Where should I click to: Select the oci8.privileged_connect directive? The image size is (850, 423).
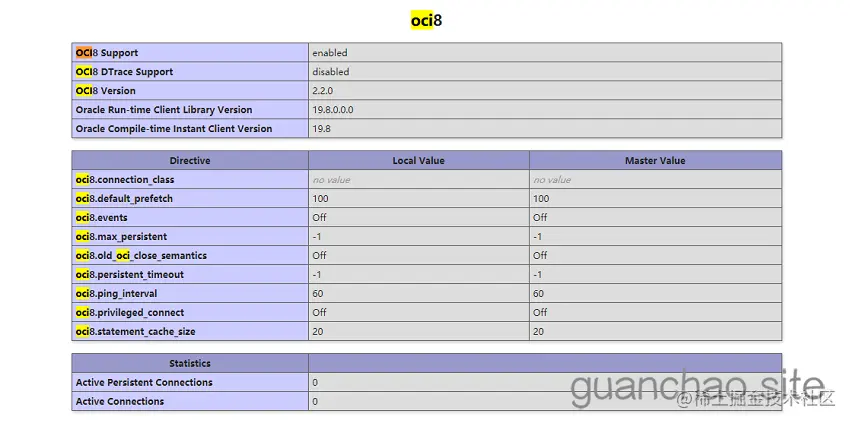tap(130, 312)
